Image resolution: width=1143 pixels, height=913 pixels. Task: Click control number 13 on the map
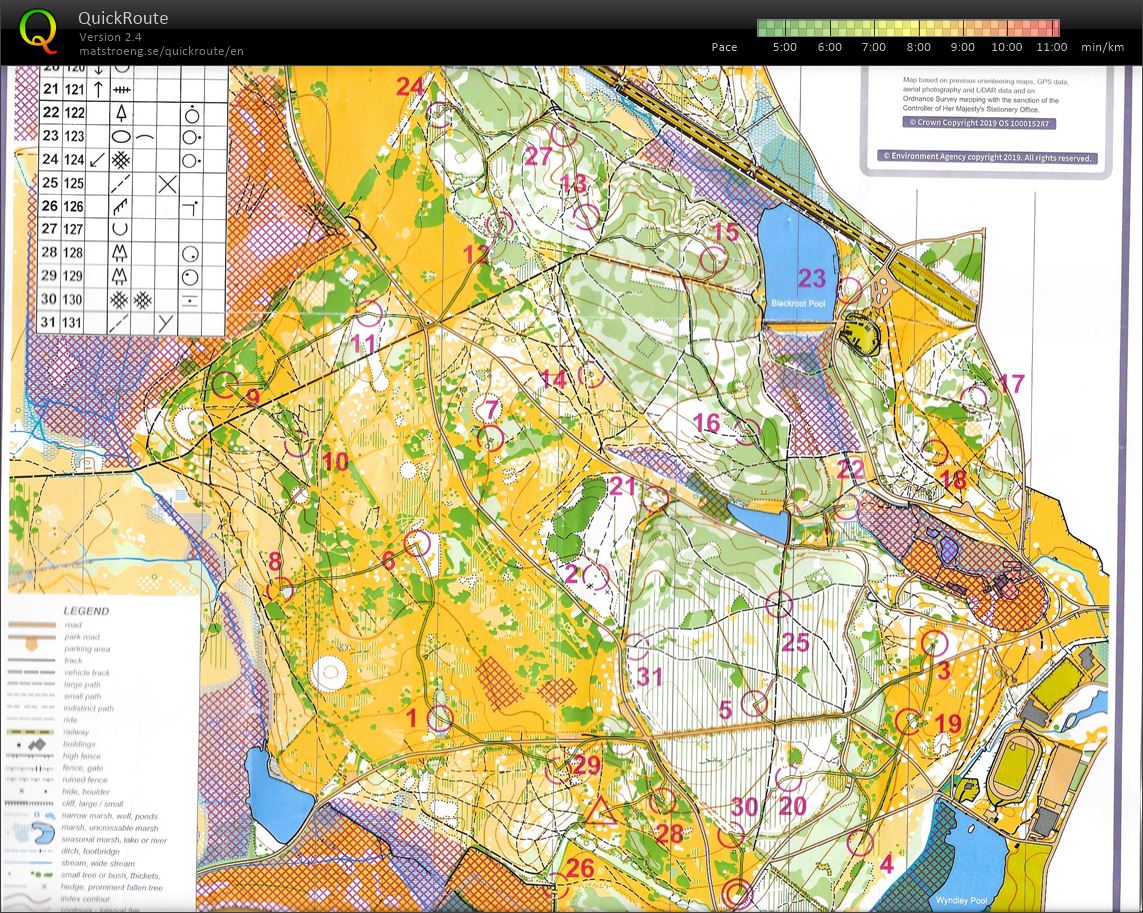pos(573,183)
